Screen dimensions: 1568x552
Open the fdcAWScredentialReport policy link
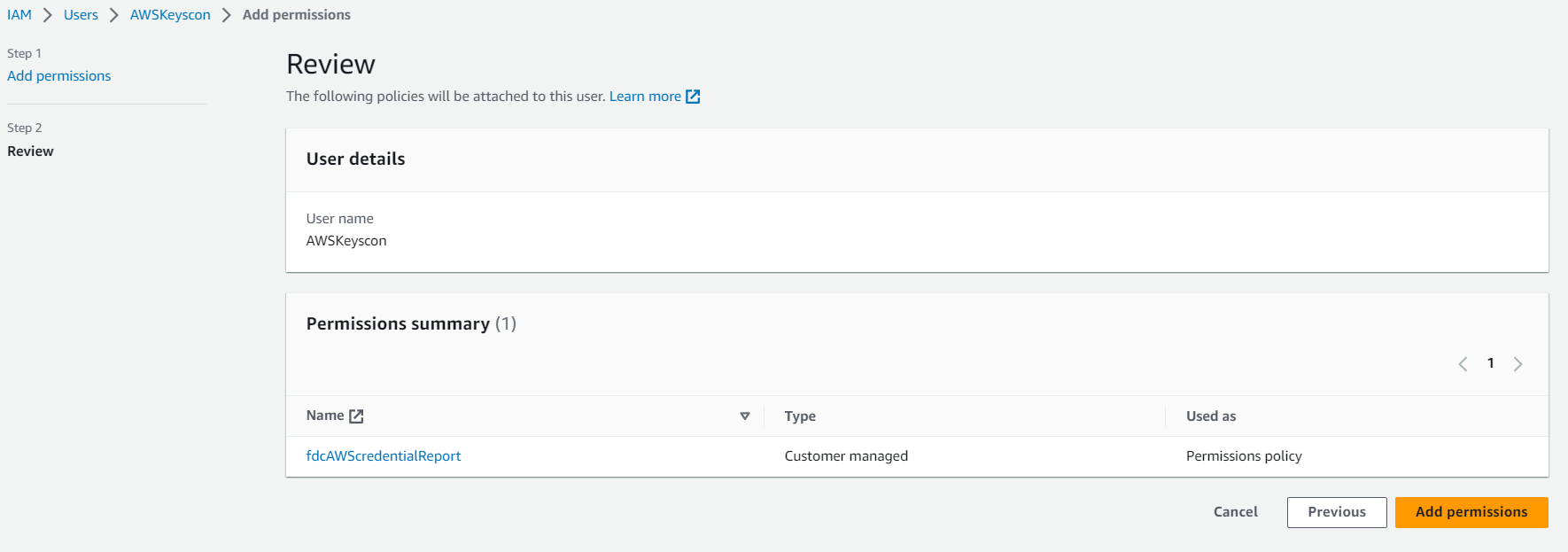[x=384, y=456]
